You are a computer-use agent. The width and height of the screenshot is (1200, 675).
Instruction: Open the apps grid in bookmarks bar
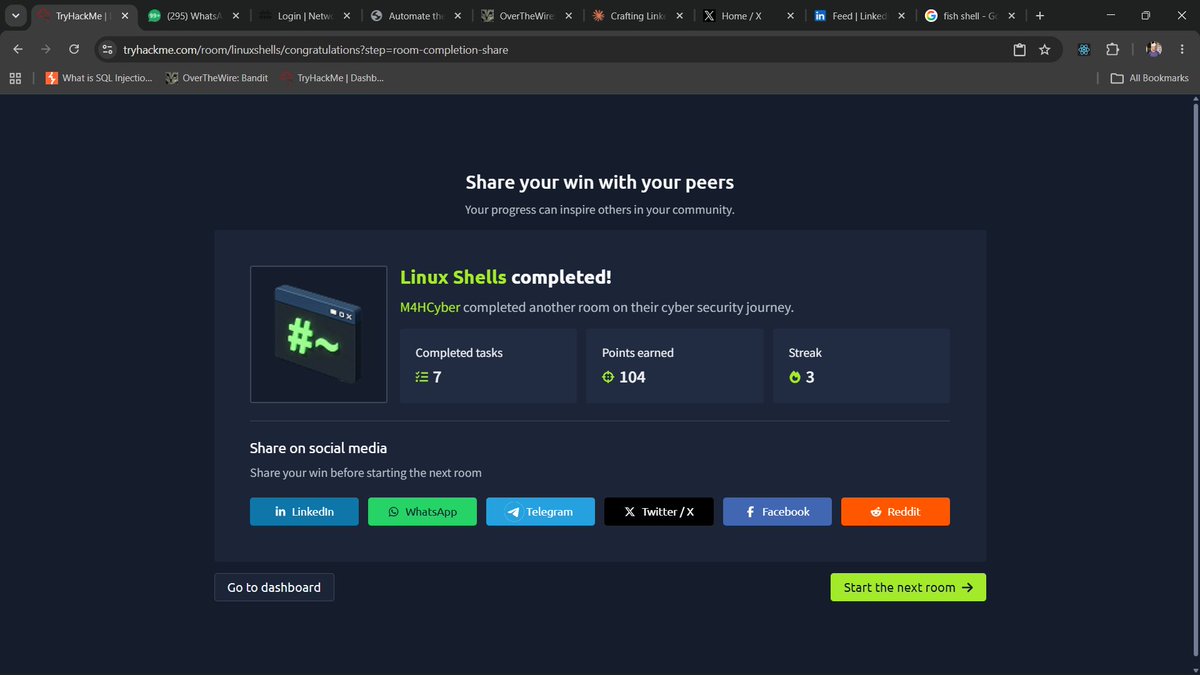[x=15, y=78]
